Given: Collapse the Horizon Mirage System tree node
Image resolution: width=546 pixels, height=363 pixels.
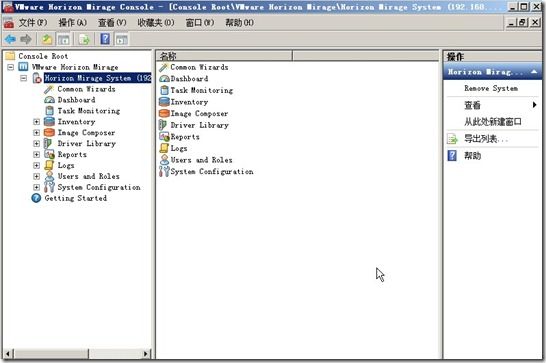Looking at the screenshot, I should click(x=23, y=78).
